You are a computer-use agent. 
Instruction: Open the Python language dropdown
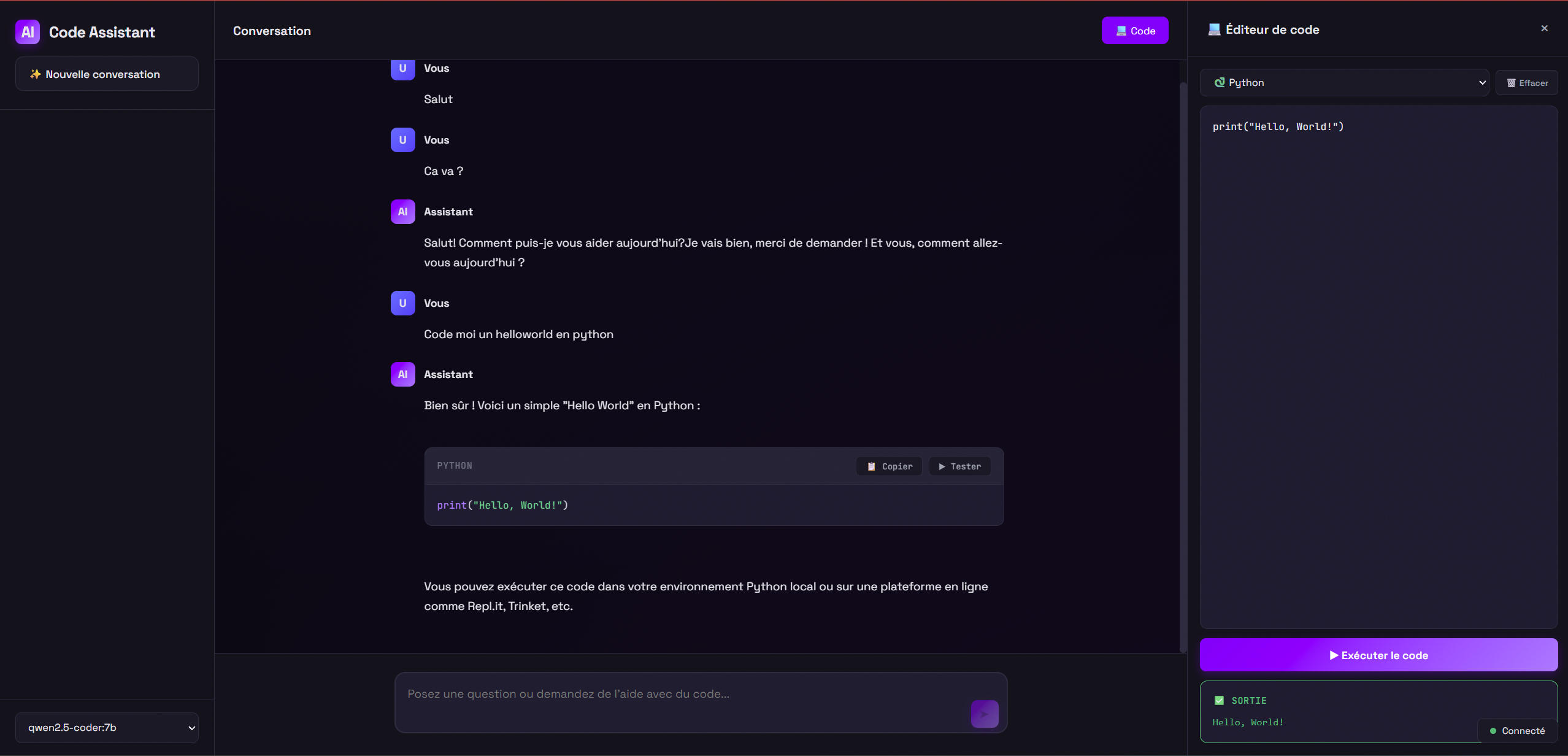click(1343, 83)
